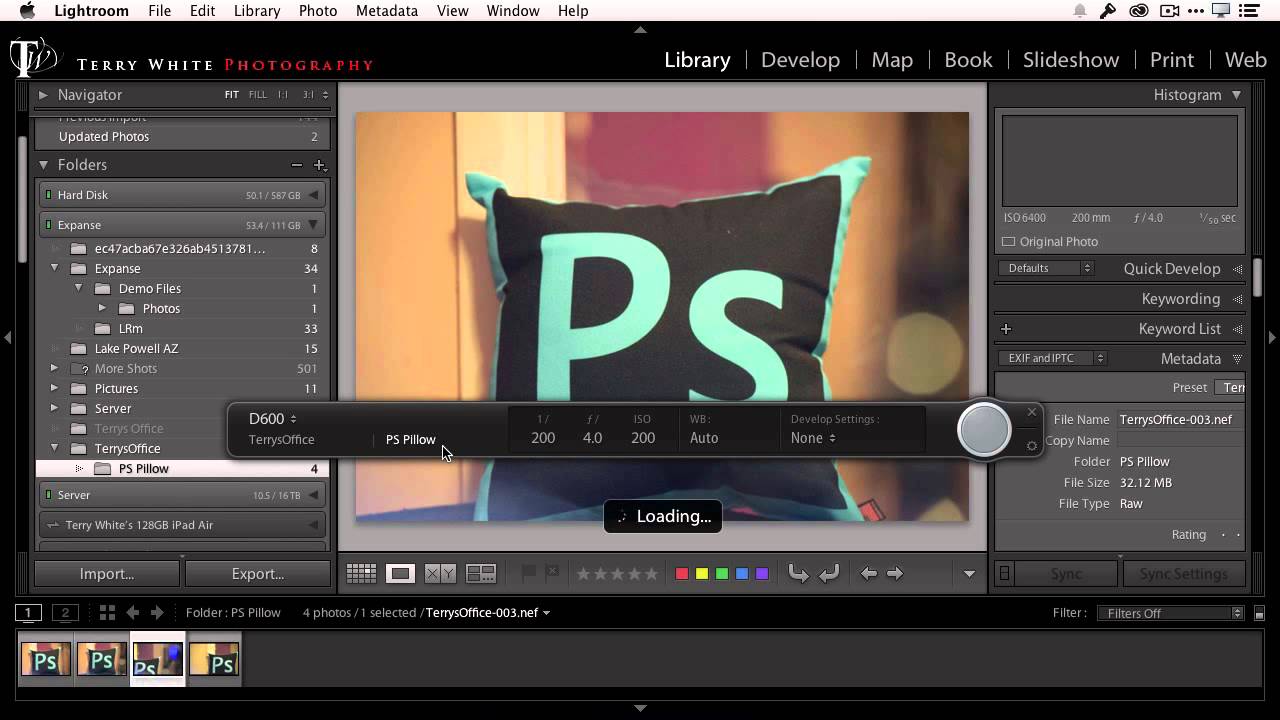Click Sync Settings button

click(x=1183, y=574)
